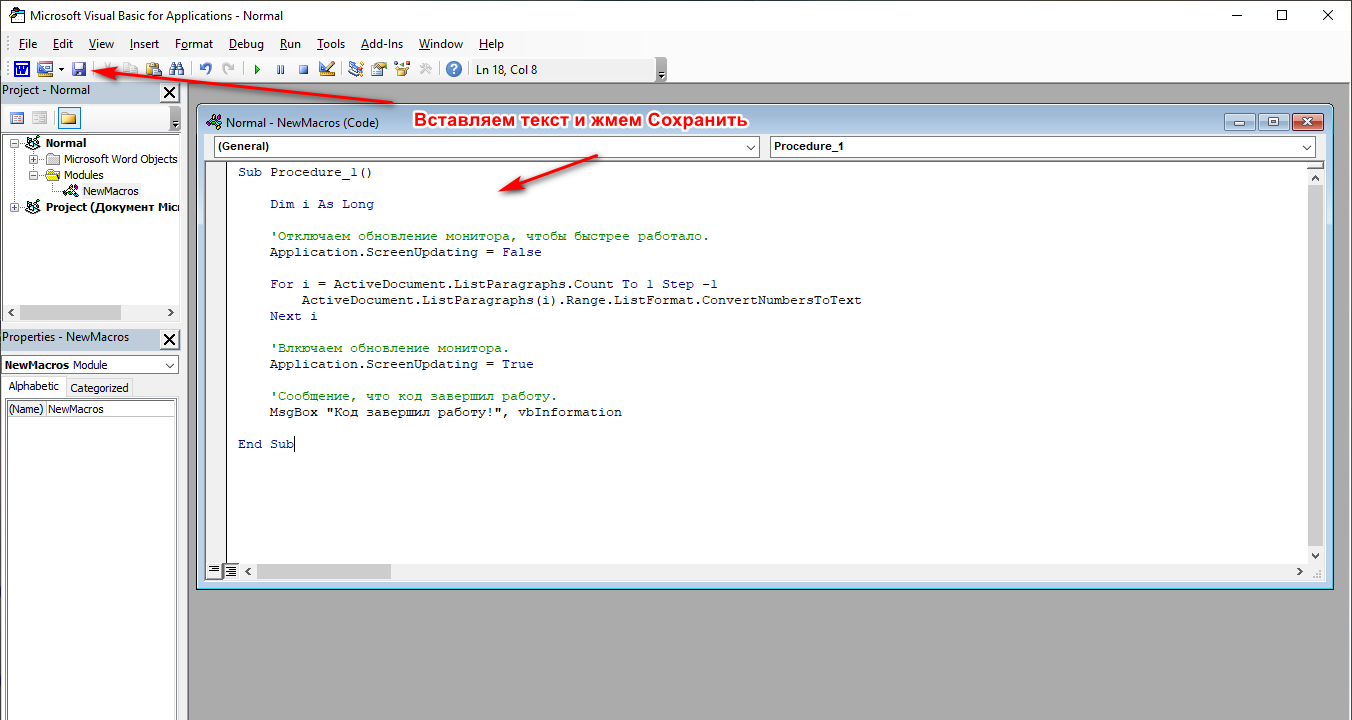Open the Window menu
This screenshot has width=1352, height=720.
441,44
